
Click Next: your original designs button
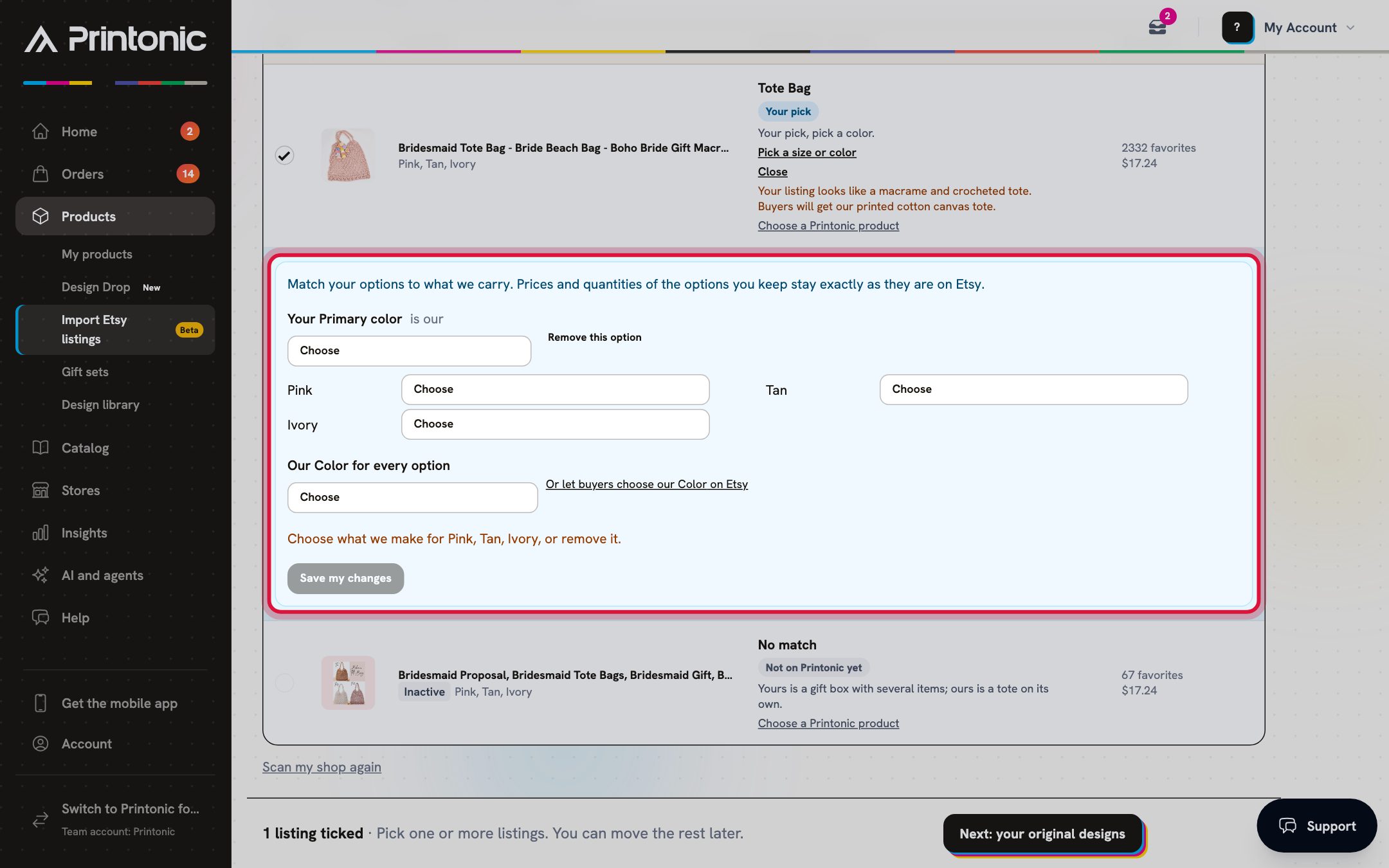point(1042,833)
